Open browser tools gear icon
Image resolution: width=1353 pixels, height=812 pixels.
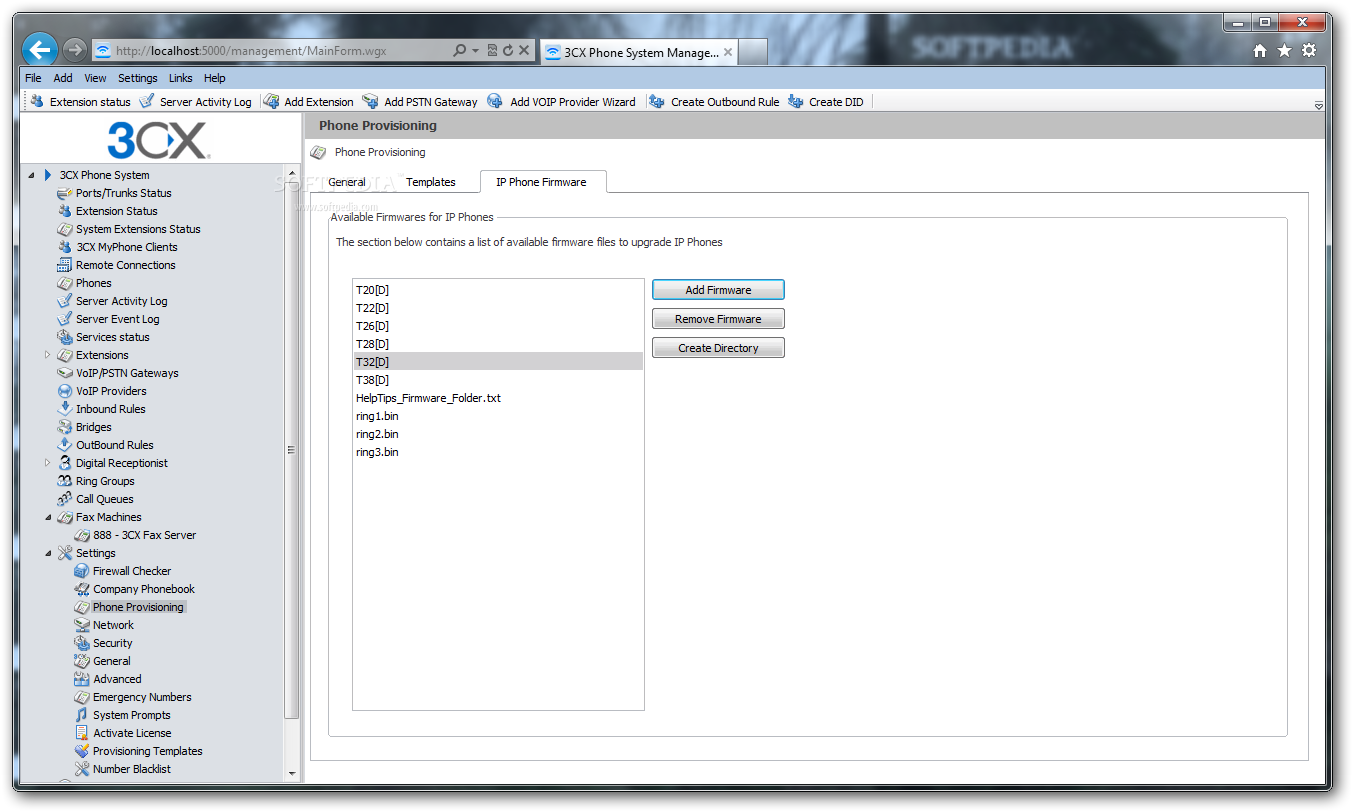1309,51
